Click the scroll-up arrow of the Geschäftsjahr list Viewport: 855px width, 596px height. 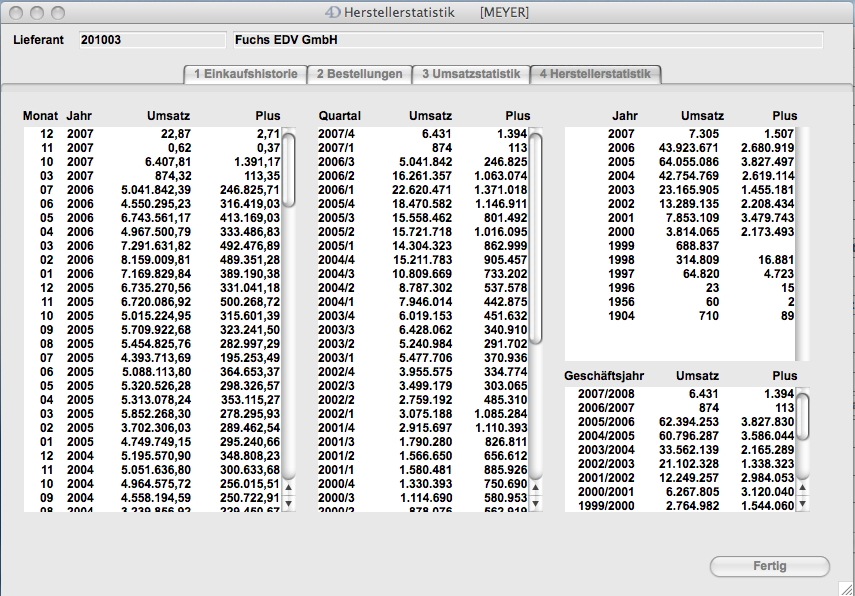pos(802,487)
